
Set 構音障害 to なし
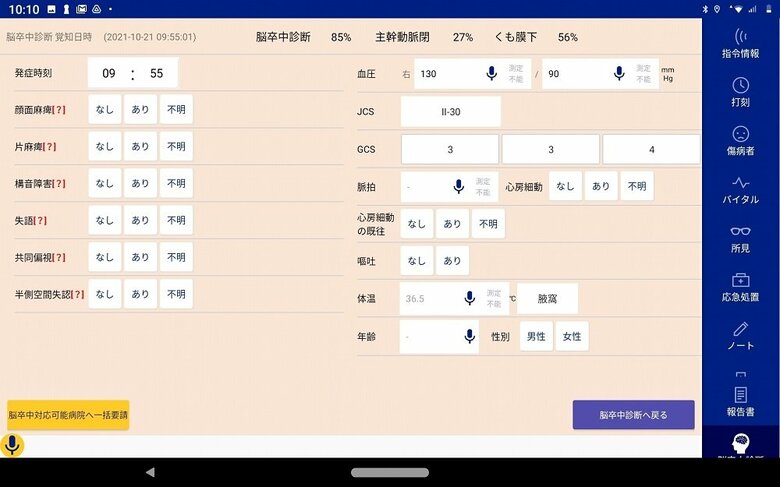105,183
